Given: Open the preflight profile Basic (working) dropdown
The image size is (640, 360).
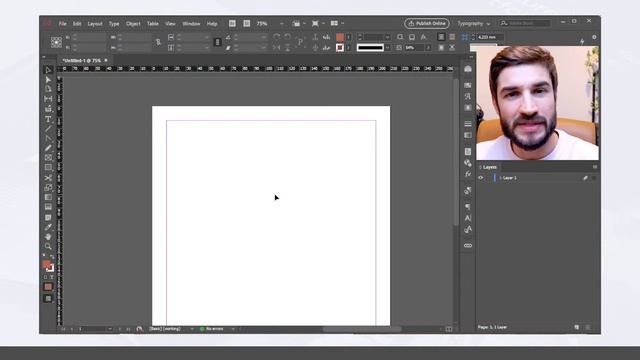Looking at the screenshot, I should (191, 329).
